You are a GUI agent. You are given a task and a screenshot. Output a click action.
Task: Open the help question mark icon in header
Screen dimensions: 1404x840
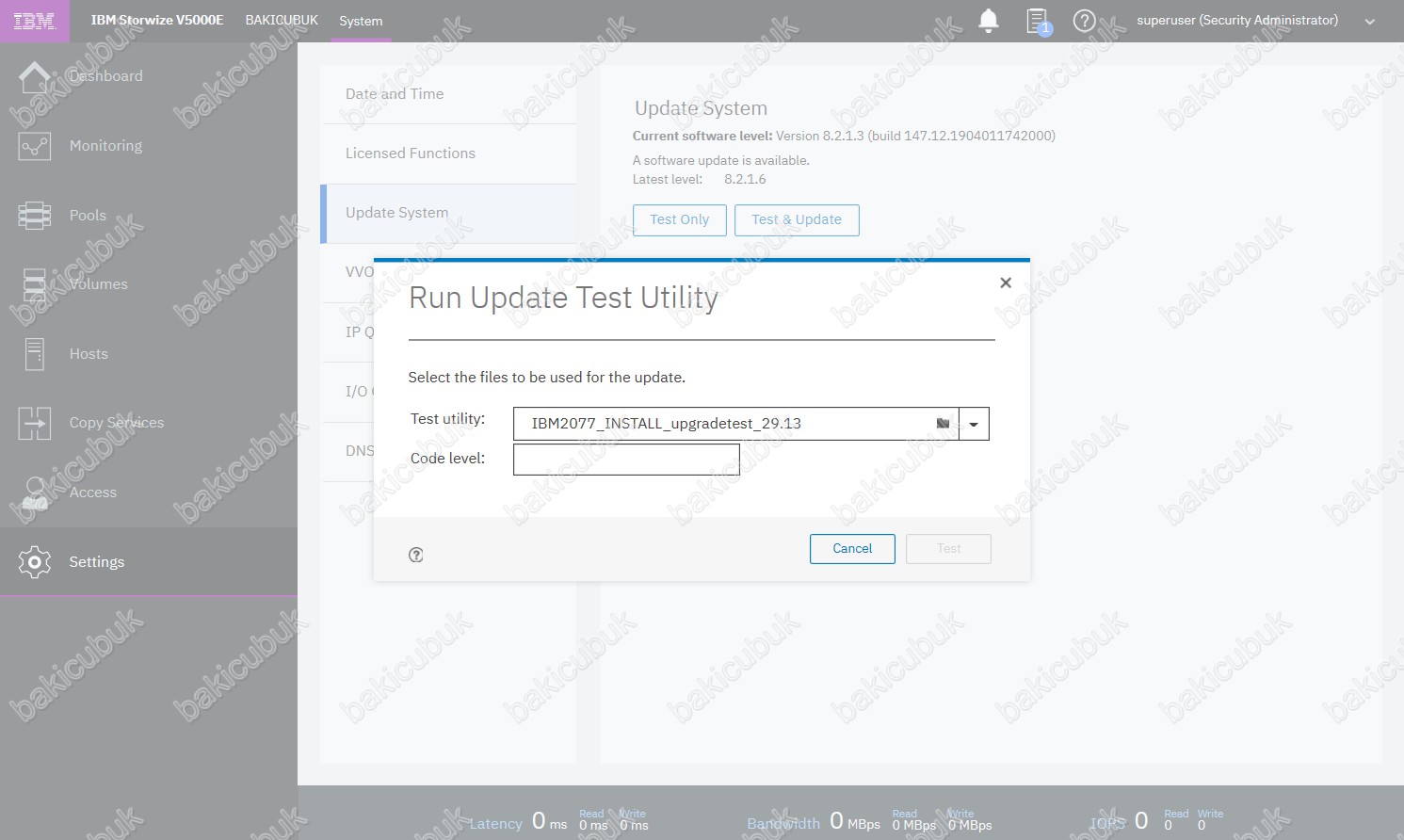(1085, 21)
